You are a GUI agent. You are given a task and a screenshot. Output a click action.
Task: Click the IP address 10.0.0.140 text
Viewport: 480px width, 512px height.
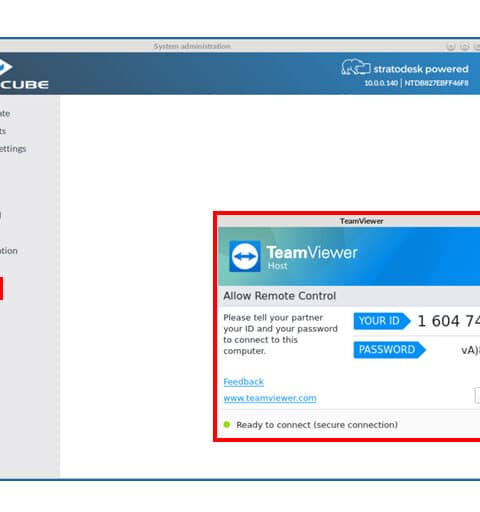coord(381,83)
